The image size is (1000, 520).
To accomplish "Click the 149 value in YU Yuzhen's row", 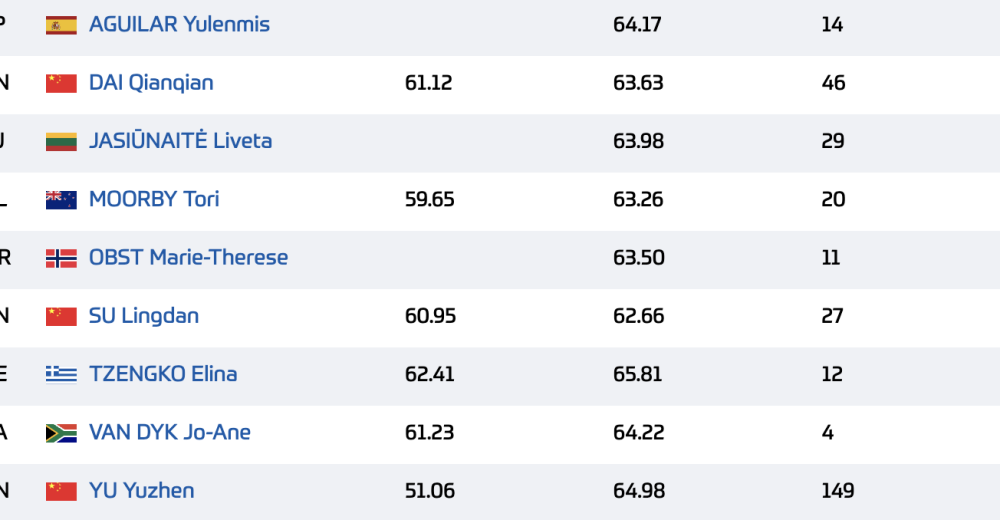I will pyautogui.click(x=837, y=491).
